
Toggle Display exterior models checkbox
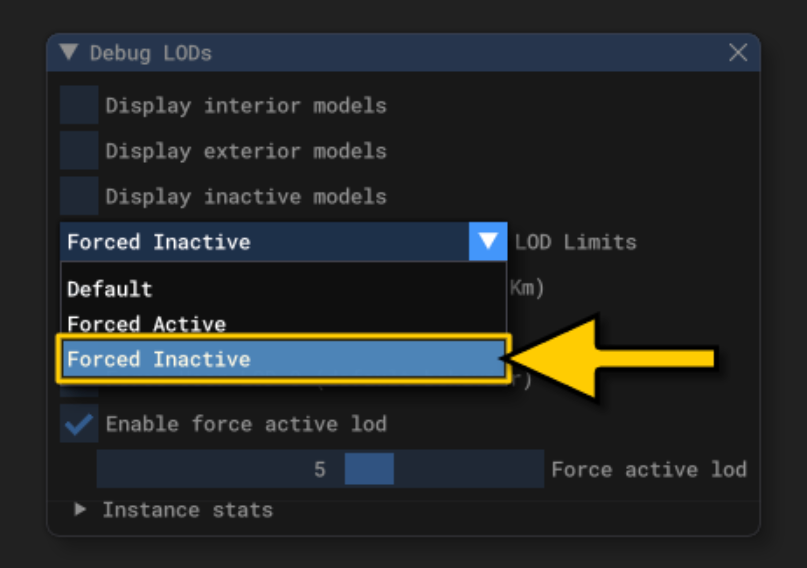pos(79,151)
